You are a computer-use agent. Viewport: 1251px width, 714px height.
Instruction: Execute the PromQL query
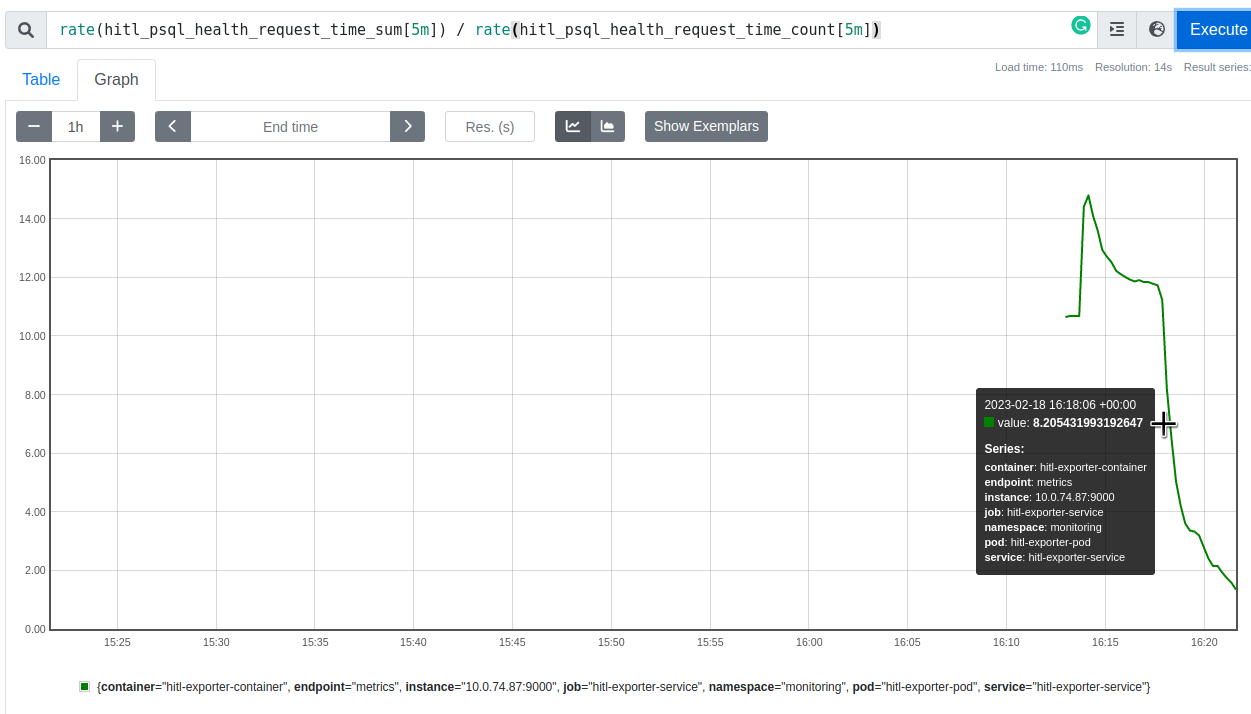tap(1214, 30)
